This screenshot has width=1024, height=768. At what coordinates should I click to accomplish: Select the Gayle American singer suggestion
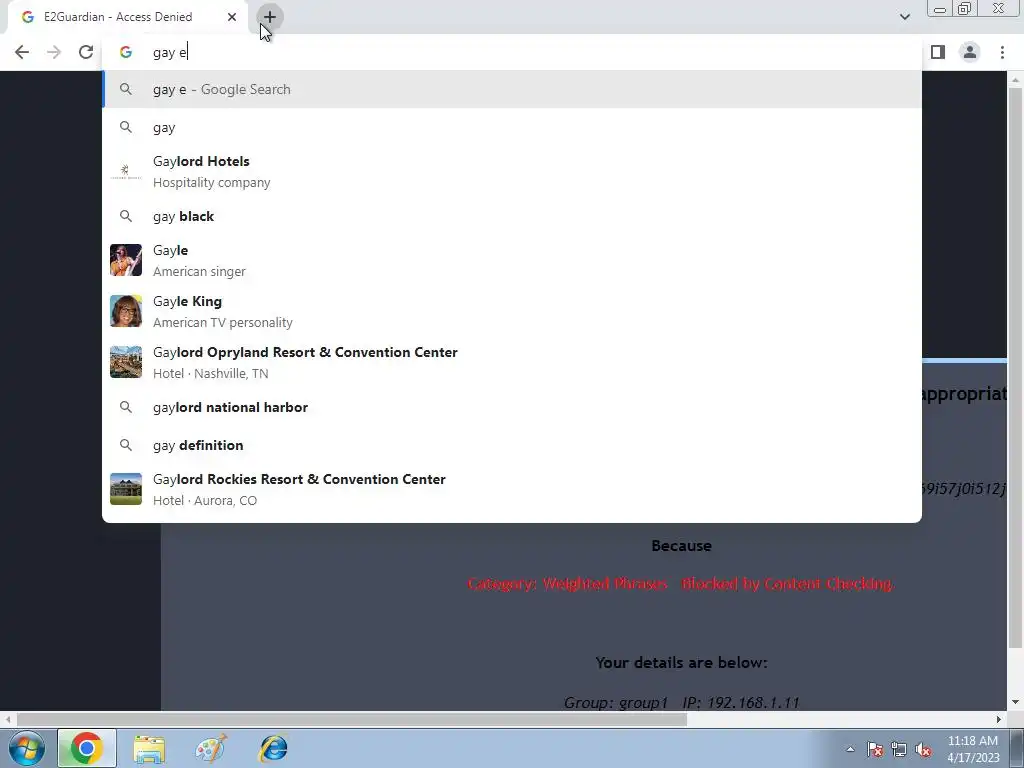(512, 261)
